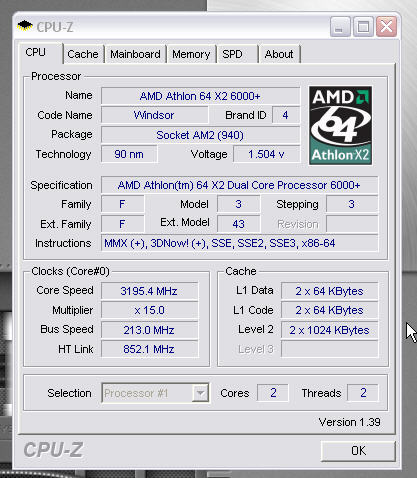The height and width of the screenshot is (478, 417).
Task: Click the Instructions field listing MMX, SSE
Action: coord(239,243)
